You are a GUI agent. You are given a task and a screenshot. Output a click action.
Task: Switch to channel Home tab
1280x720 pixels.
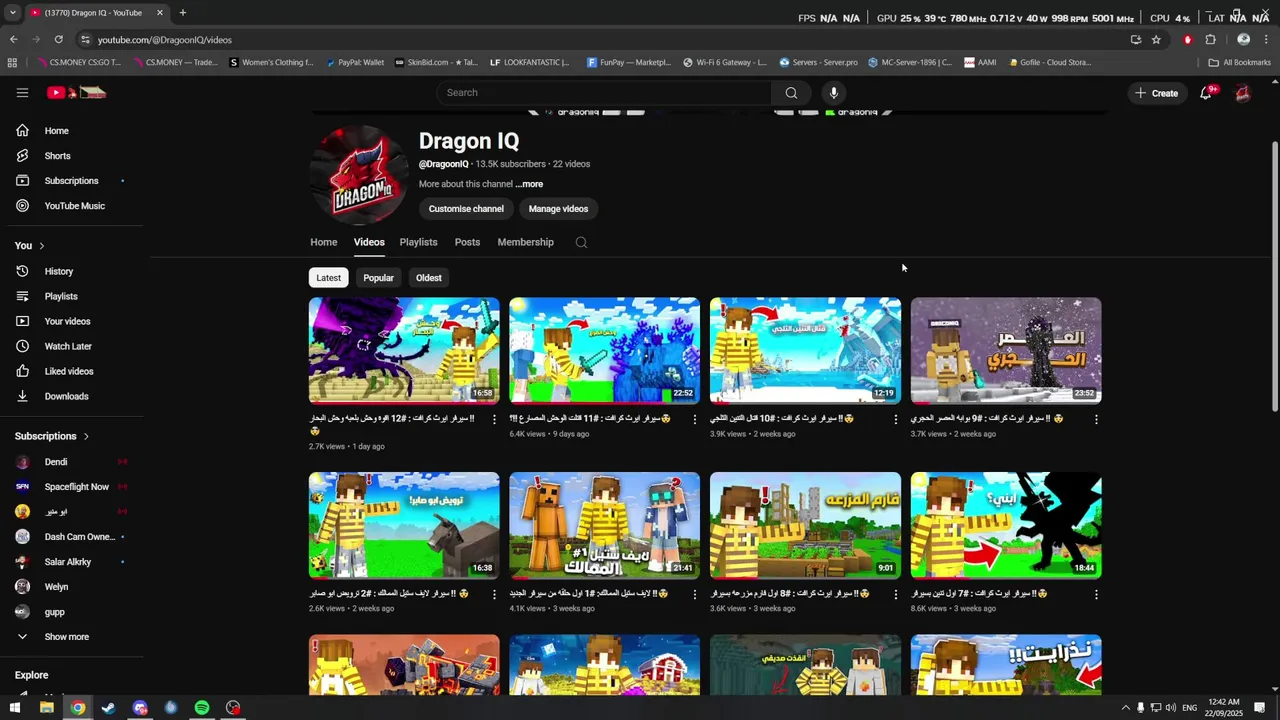point(323,242)
